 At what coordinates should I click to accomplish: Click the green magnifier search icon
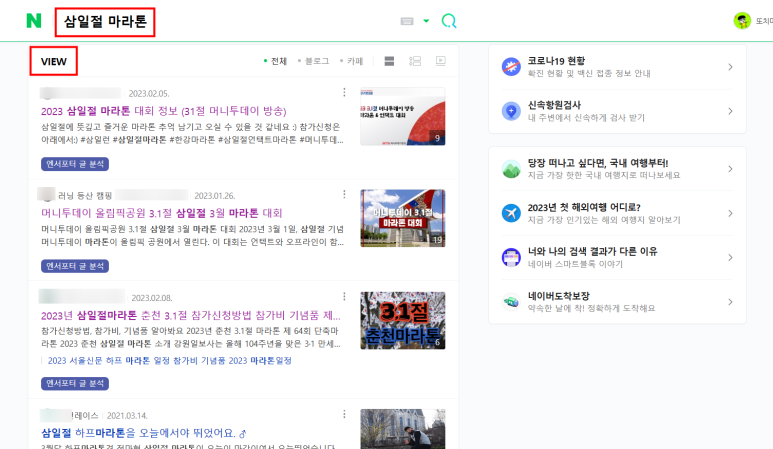pos(449,21)
